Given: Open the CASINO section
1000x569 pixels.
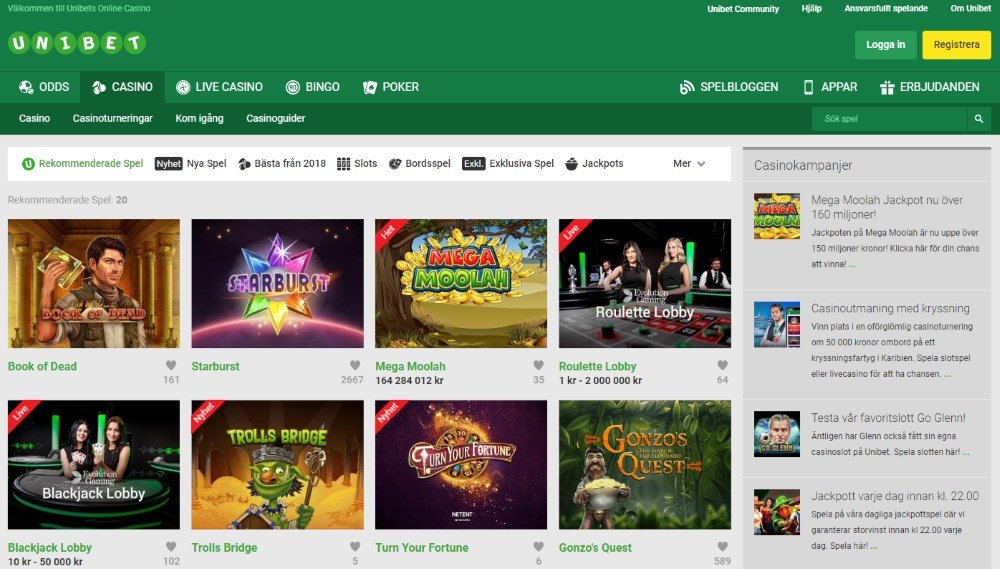Looking at the screenshot, I should tap(122, 87).
